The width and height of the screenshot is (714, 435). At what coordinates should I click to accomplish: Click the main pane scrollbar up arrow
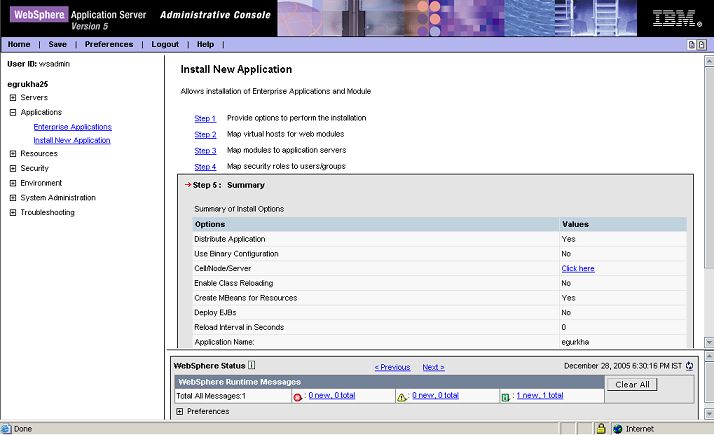coord(709,60)
